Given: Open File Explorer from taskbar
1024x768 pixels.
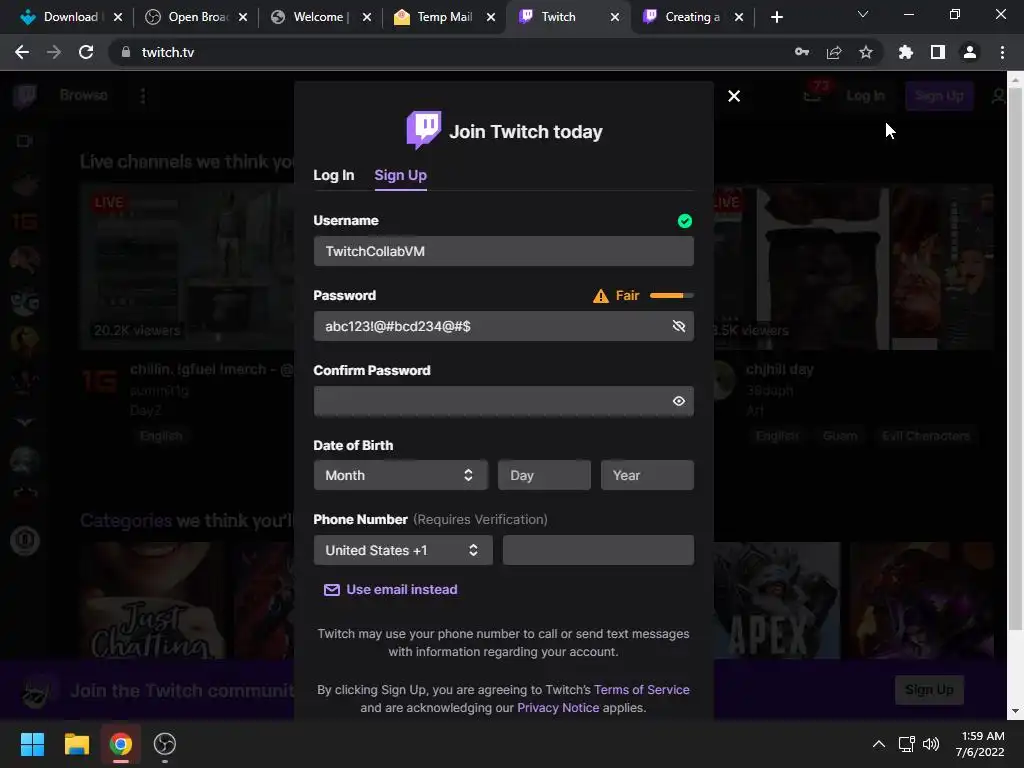Looking at the screenshot, I should tap(76, 744).
